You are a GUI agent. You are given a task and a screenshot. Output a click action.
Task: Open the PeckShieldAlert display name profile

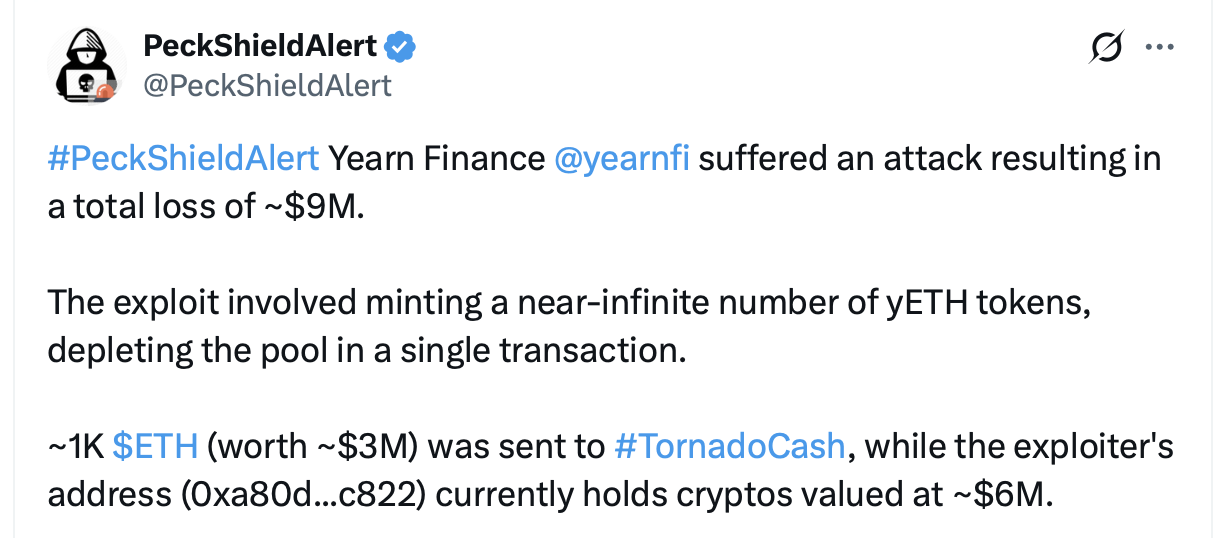260,45
